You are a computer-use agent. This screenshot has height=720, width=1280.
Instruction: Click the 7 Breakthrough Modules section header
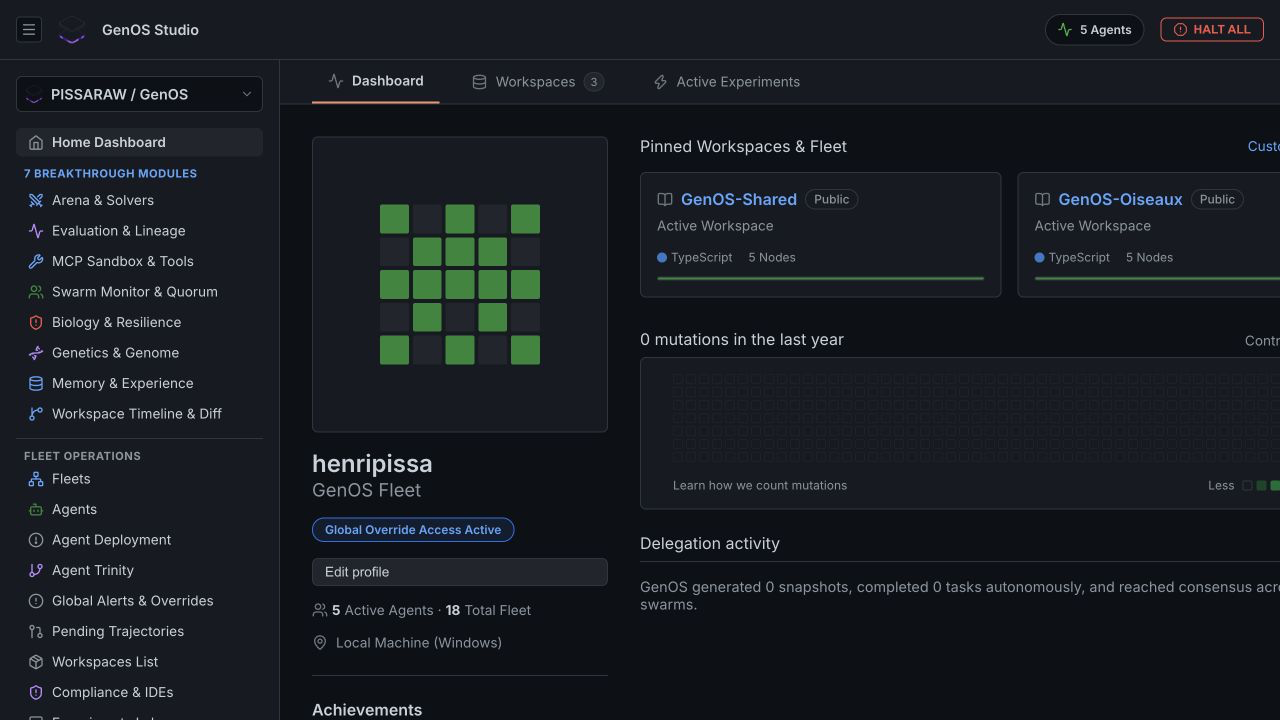point(110,173)
